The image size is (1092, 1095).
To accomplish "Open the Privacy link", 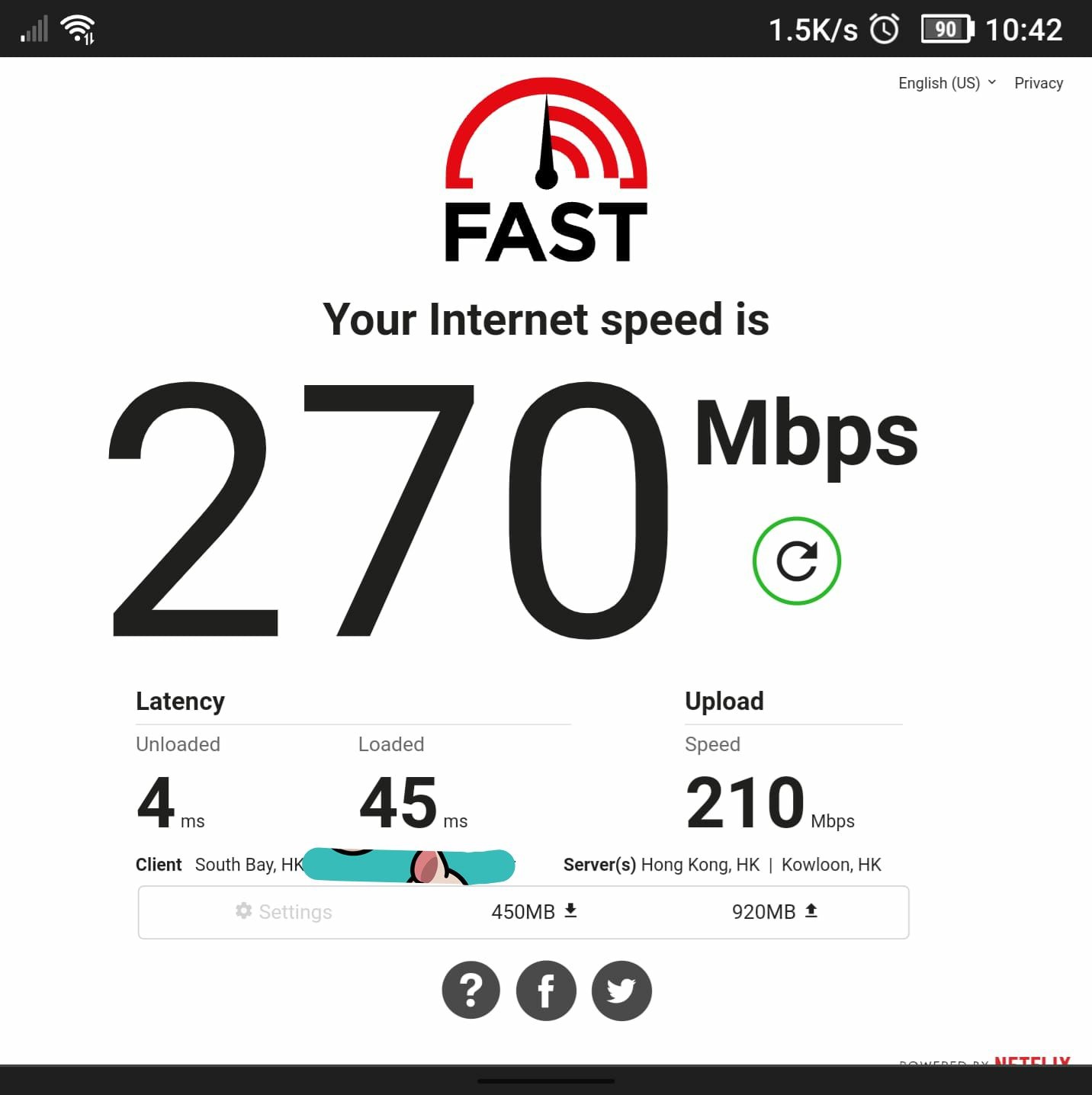I will pos(1039,82).
